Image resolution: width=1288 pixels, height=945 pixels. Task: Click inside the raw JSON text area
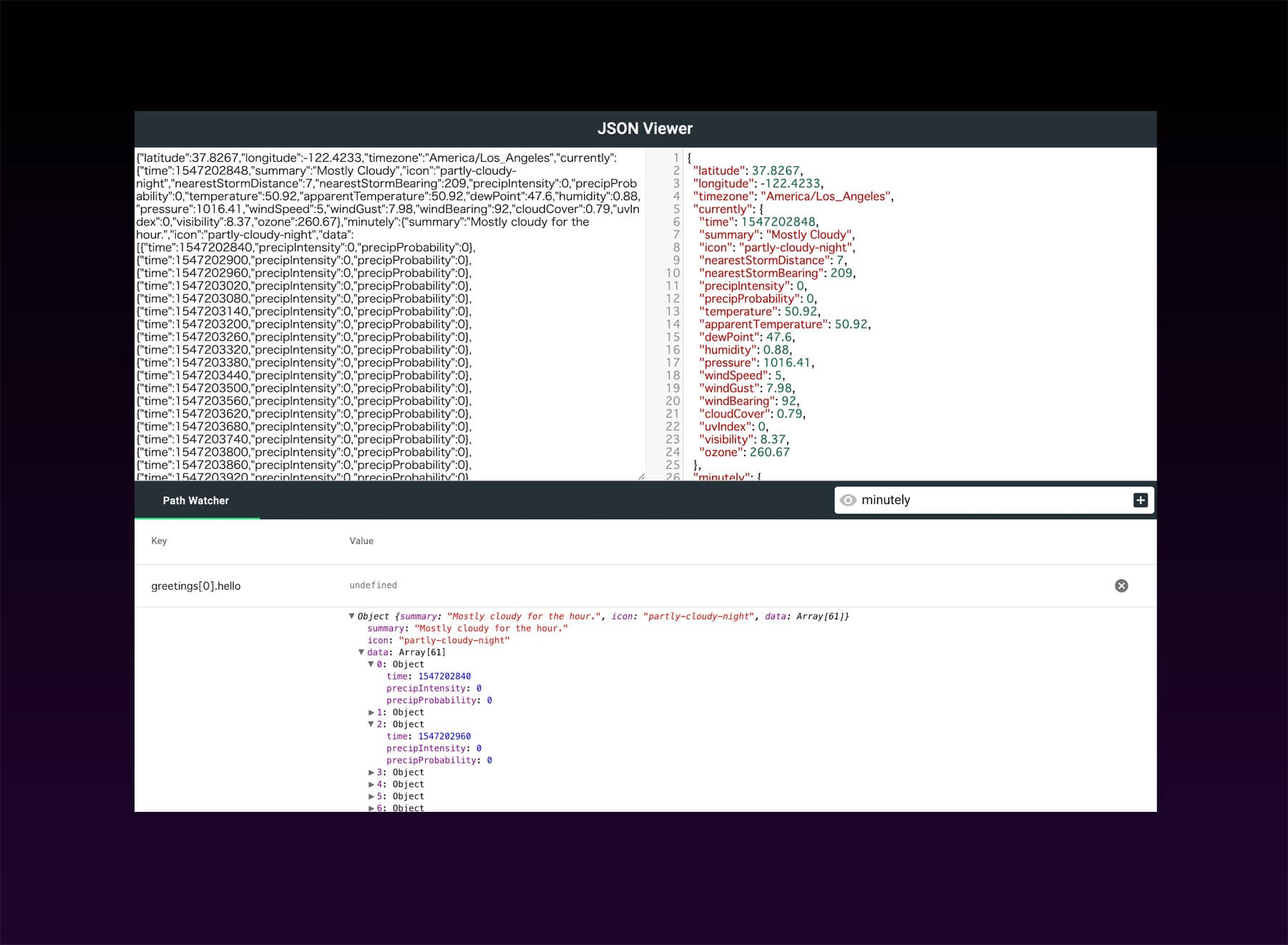coord(390,314)
